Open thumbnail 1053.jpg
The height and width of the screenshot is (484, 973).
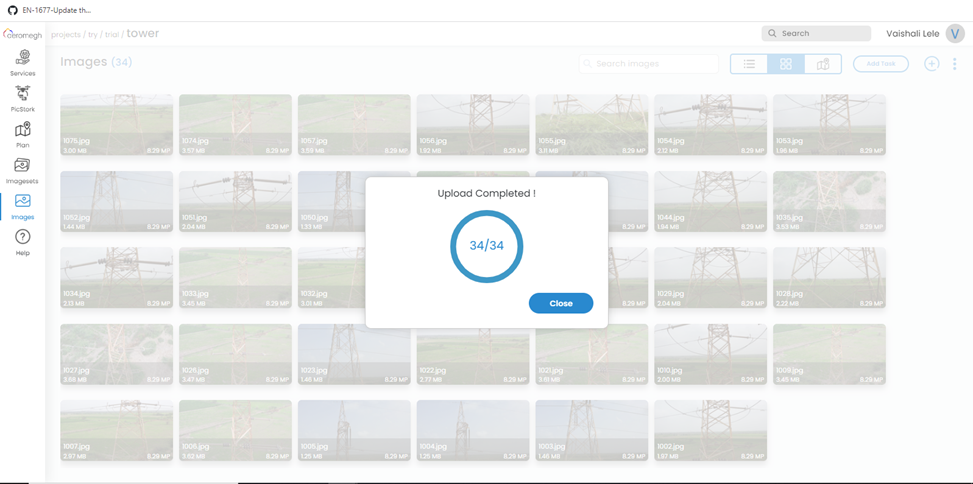(x=830, y=125)
